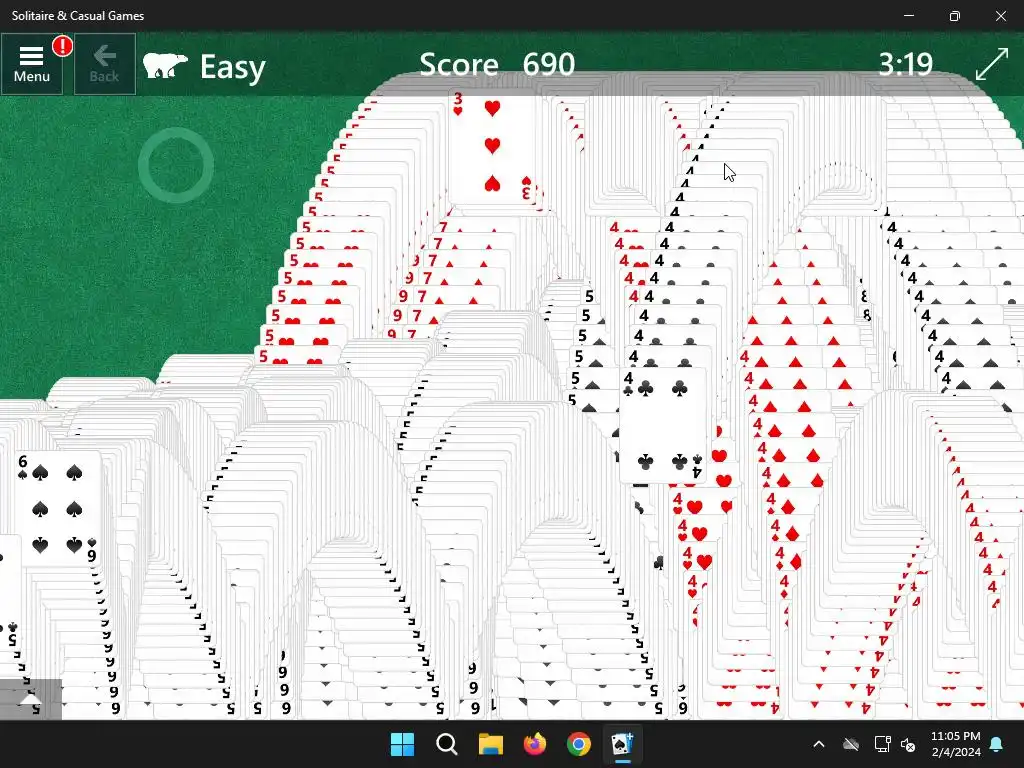This screenshot has width=1024, height=768.
Task: Click Solitaire app icon in taskbar
Action: 622,744
